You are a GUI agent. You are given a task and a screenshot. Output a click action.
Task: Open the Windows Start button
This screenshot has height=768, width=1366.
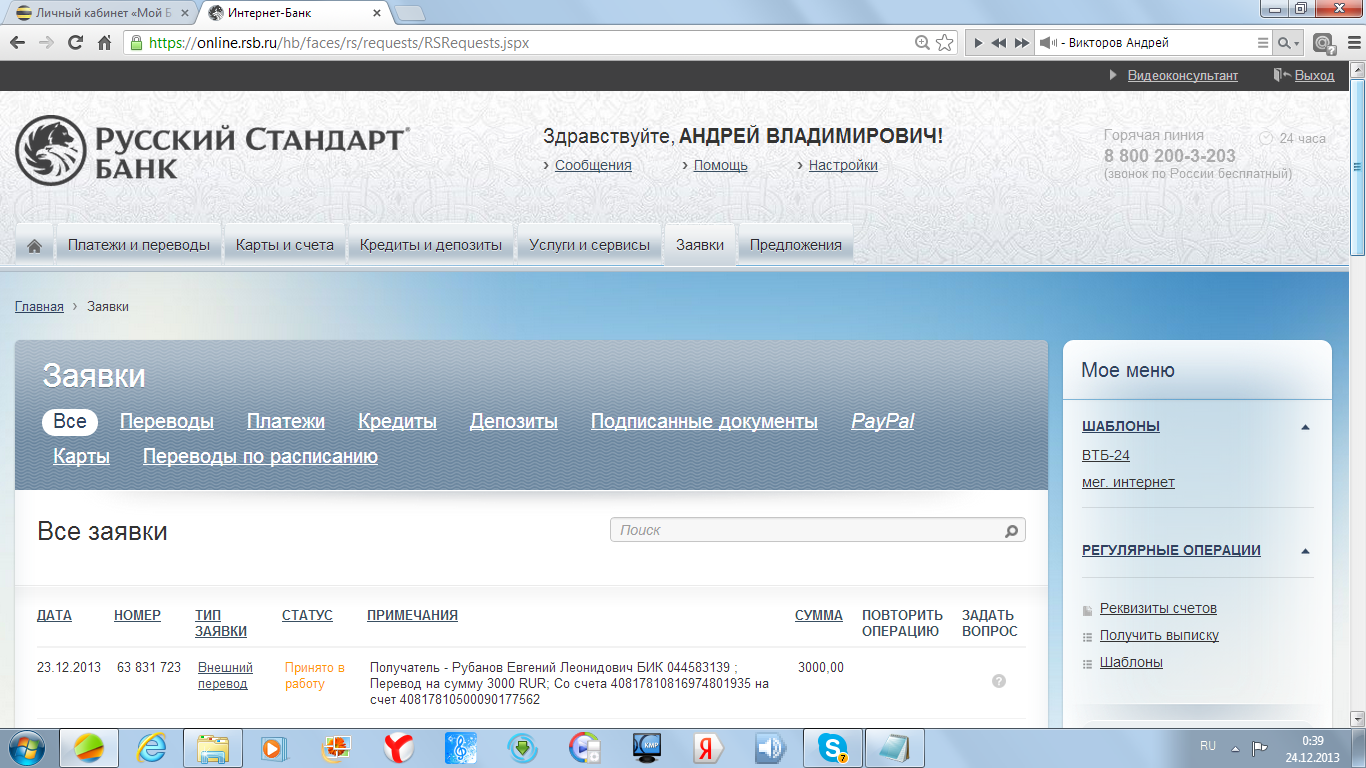click(x=25, y=747)
